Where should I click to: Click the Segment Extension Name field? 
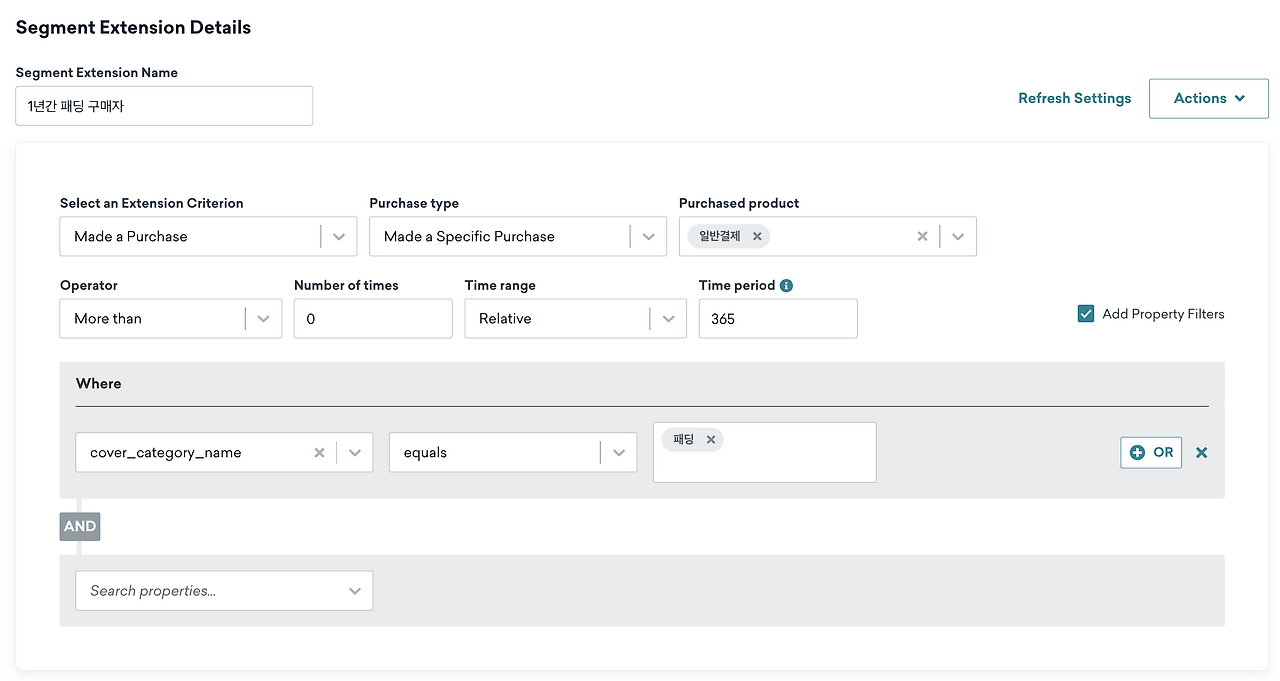(x=164, y=106)
